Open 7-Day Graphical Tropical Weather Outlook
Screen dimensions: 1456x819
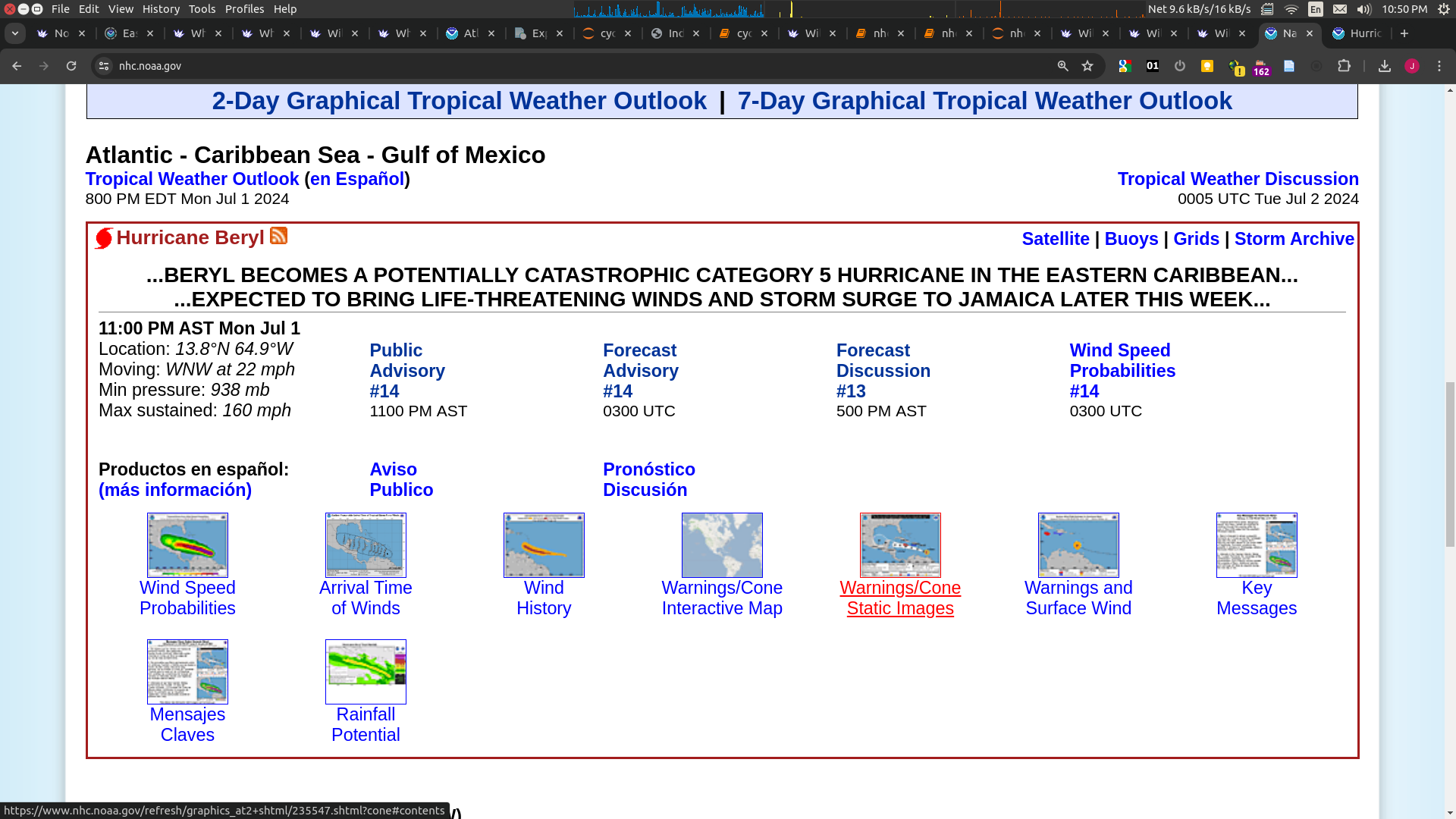click(x=985, y=101)
